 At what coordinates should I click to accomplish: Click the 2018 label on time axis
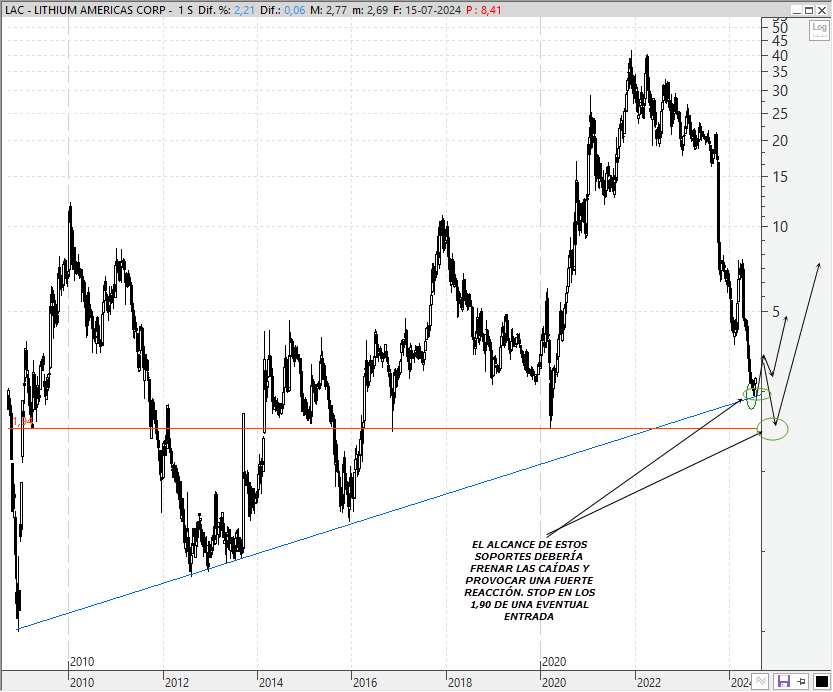[x=460, y=682]
